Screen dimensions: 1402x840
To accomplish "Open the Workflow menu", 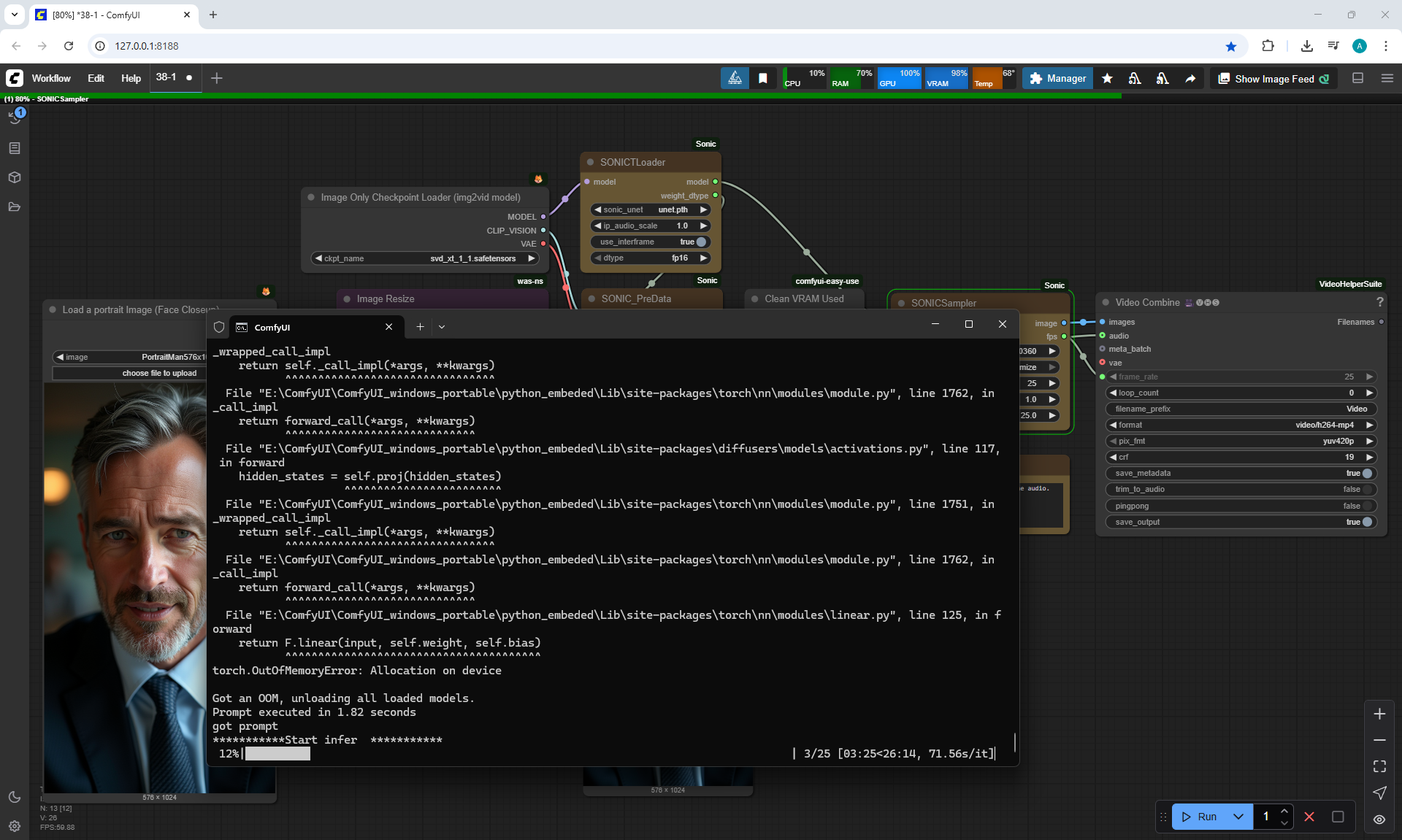I will (51, 78).
